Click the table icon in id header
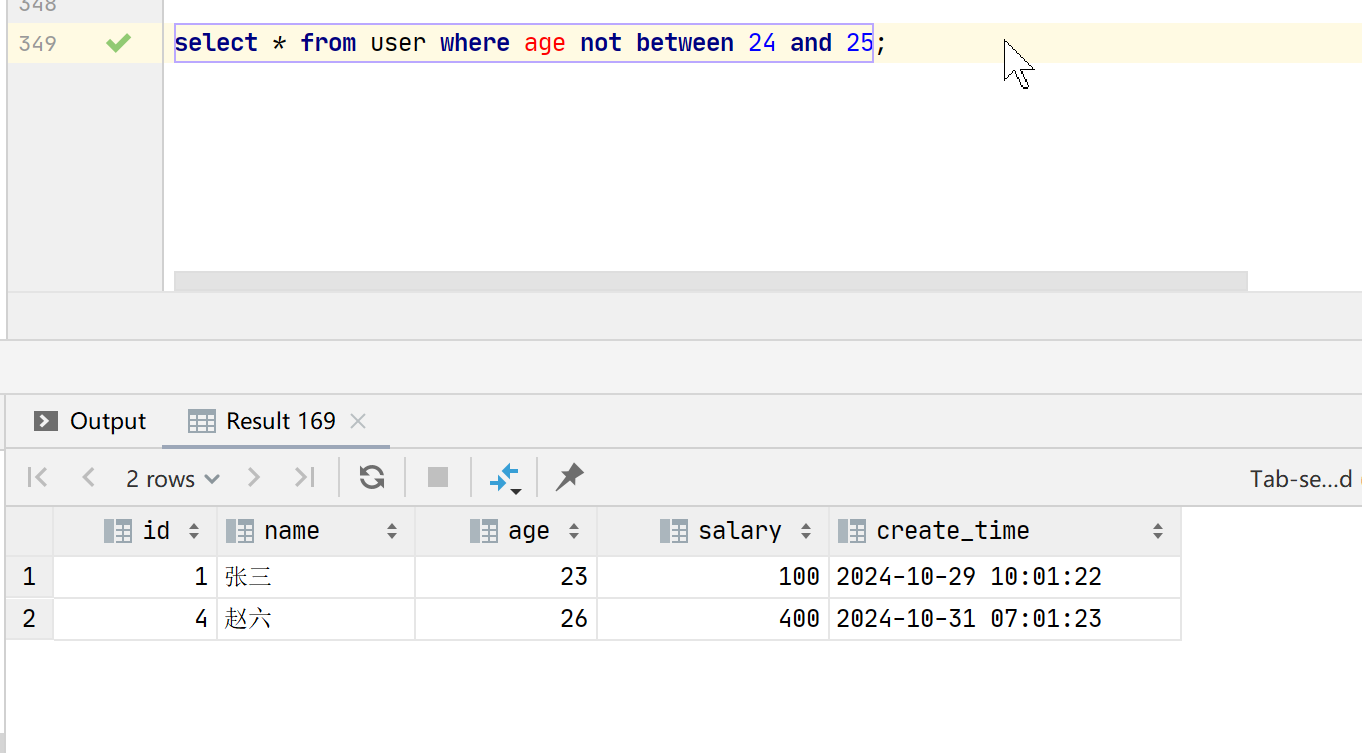Screen dimensions: 1362x753 tap(118, 531)
